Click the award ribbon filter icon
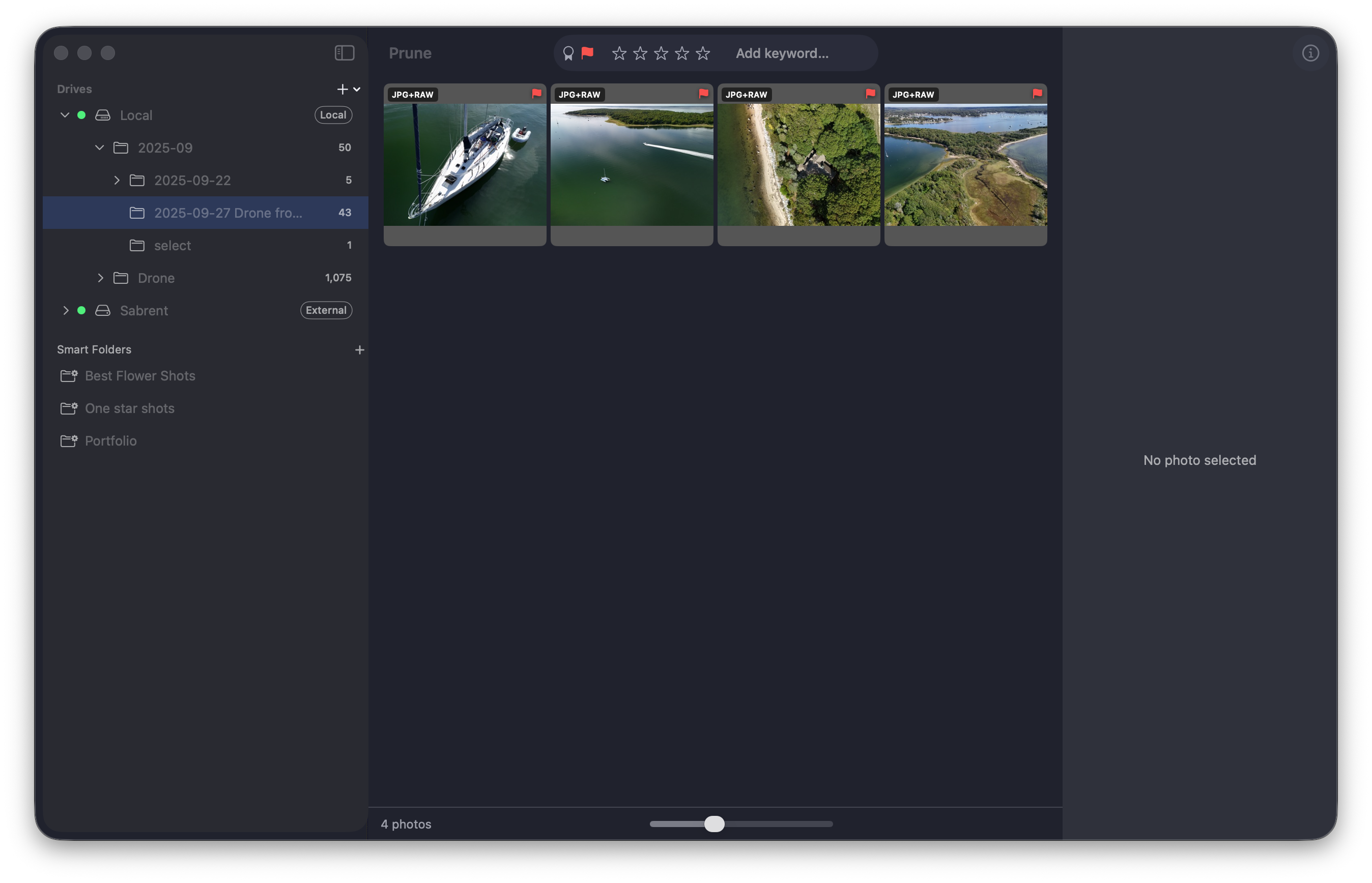Image resolution: width=1372 pixels, height=883 pixels. pos(568,53)
